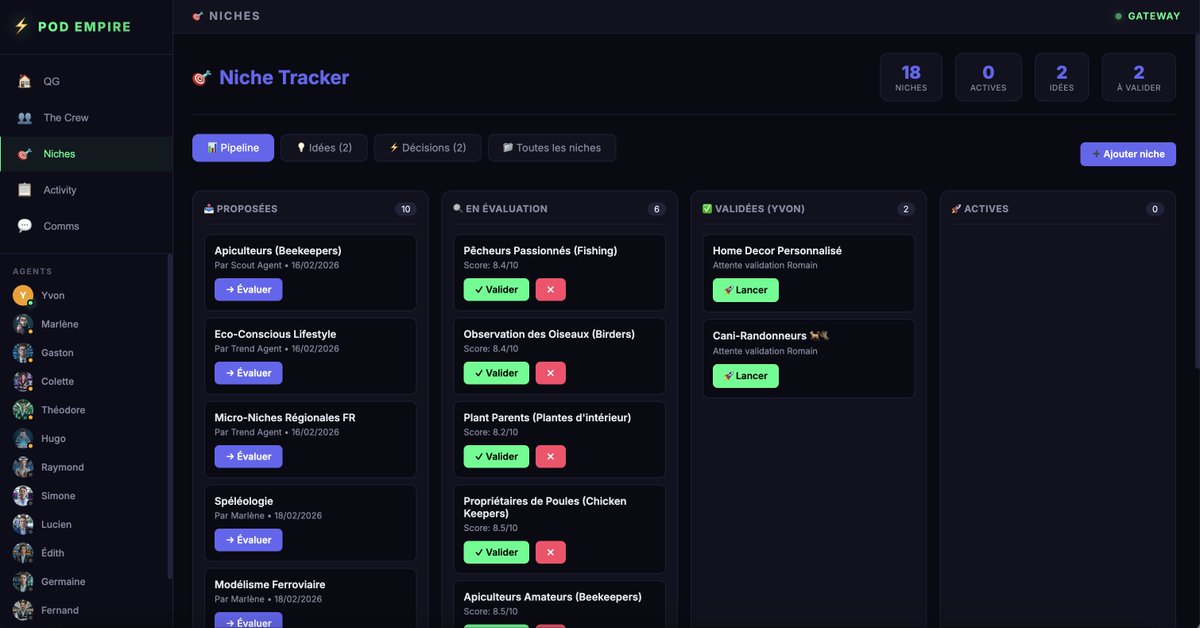Click the Gateway label in header
The height and width of the screenshot is (628, 1200).
click(1154, 16)
